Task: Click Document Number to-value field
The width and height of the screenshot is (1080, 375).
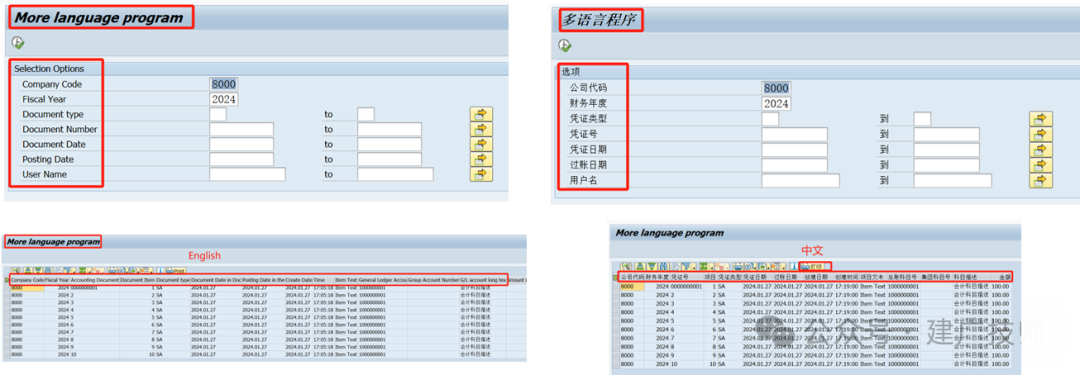Action: point(389,129)
